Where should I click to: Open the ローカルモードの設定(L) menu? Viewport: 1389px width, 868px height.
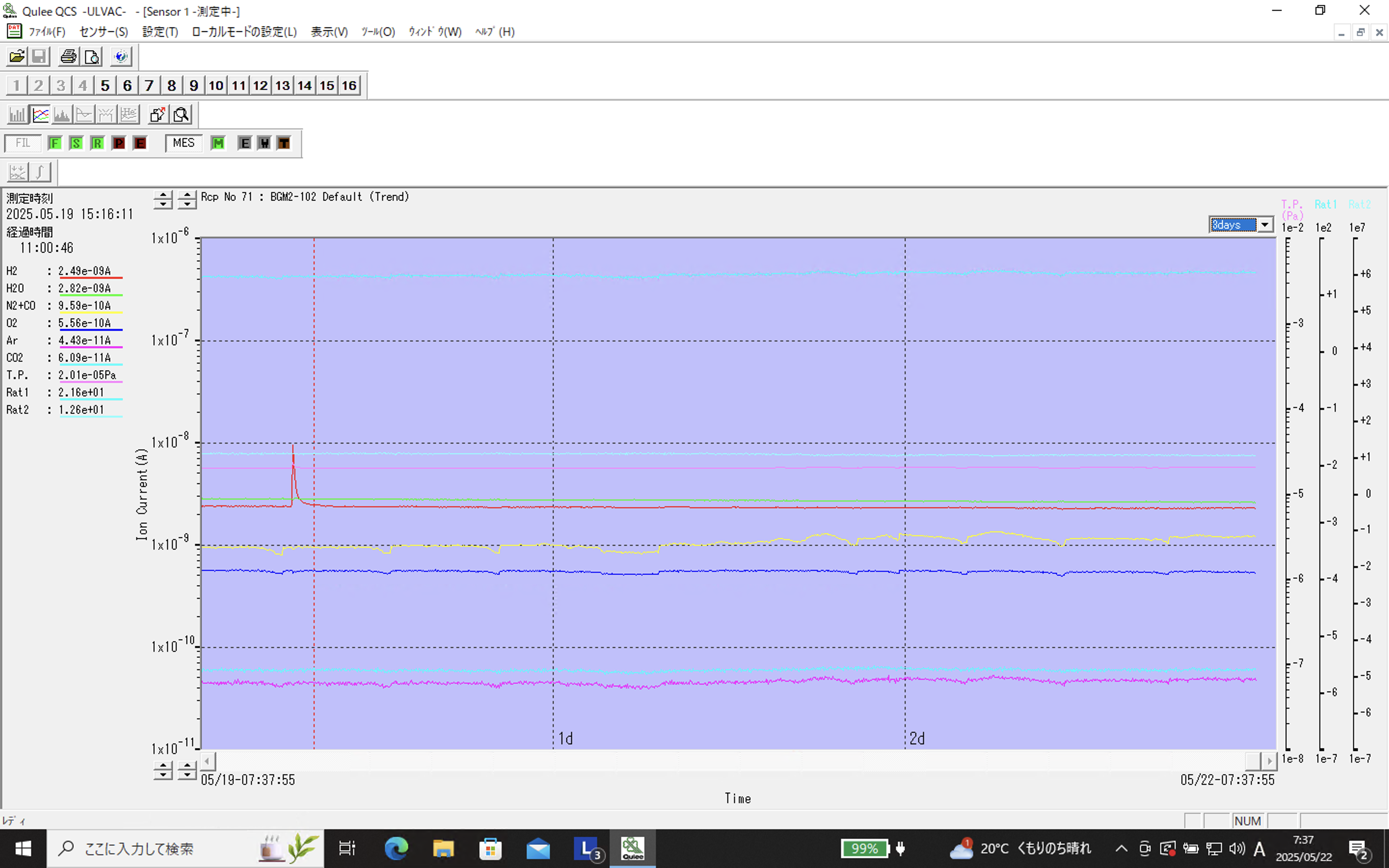point(245,31)
